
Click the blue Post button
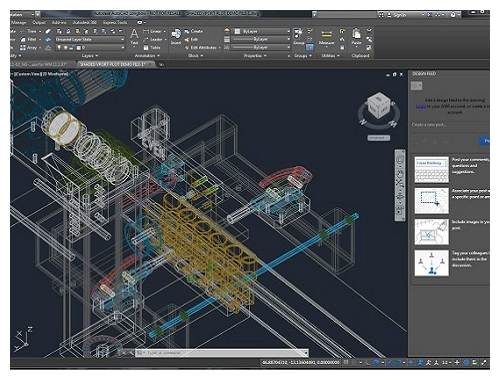tap(486, 141)
